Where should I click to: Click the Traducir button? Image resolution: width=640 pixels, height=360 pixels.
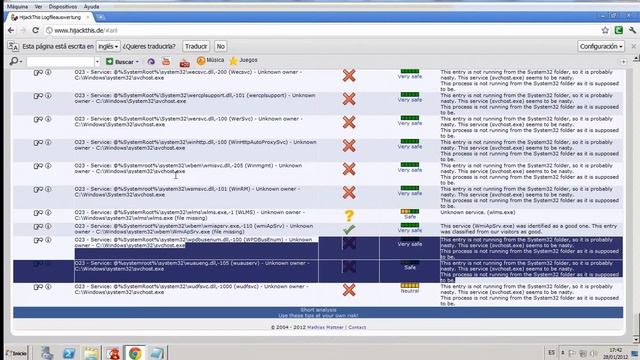(196, 47)
